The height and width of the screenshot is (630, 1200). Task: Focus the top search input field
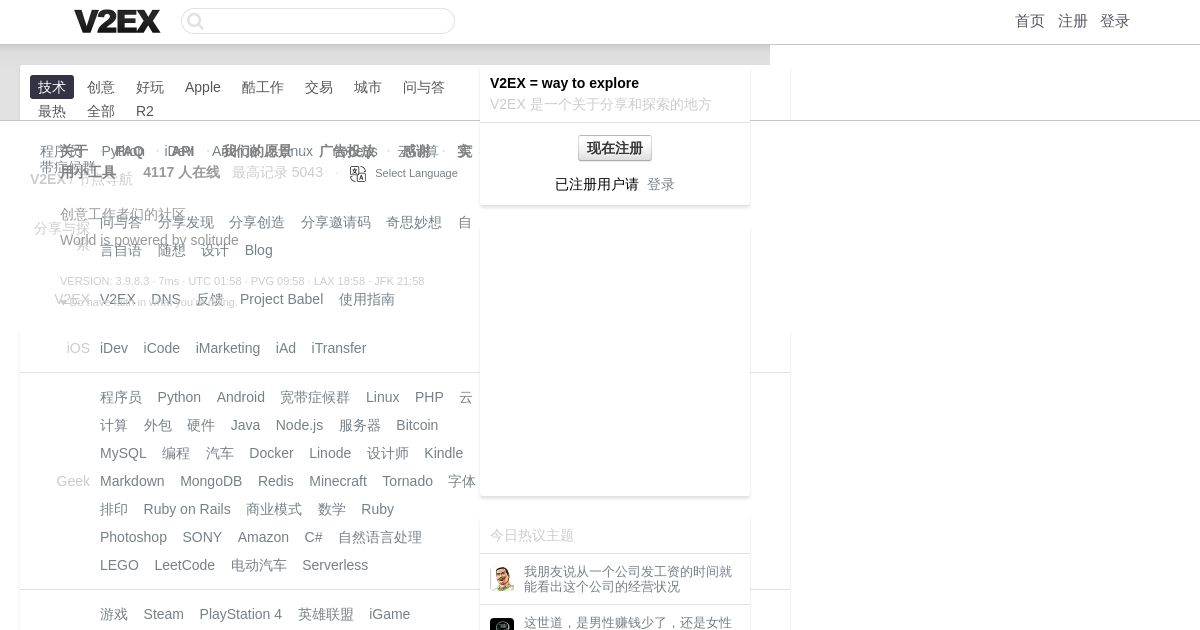318,21
